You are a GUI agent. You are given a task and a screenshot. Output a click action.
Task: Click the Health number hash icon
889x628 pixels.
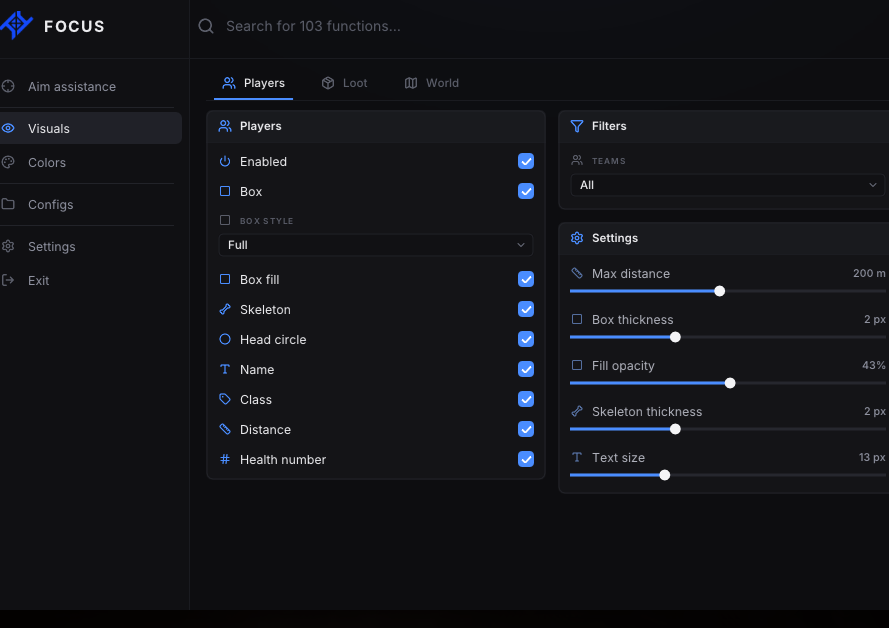coord(225,459)
